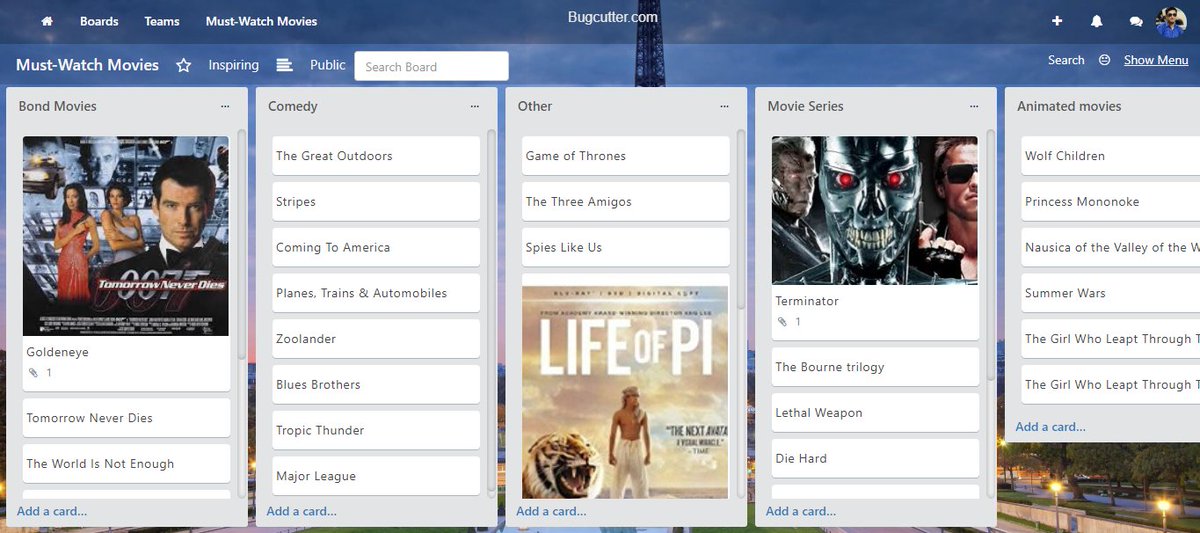
Task: Open The Great Outdoors card
Action: tap(376, 156)
